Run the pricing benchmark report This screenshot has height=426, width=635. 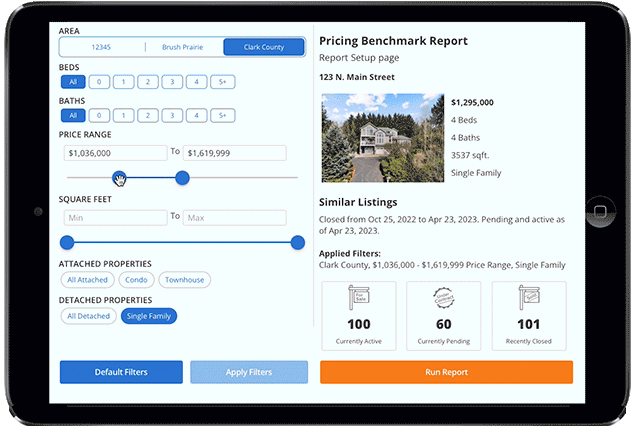coord(446,372)
